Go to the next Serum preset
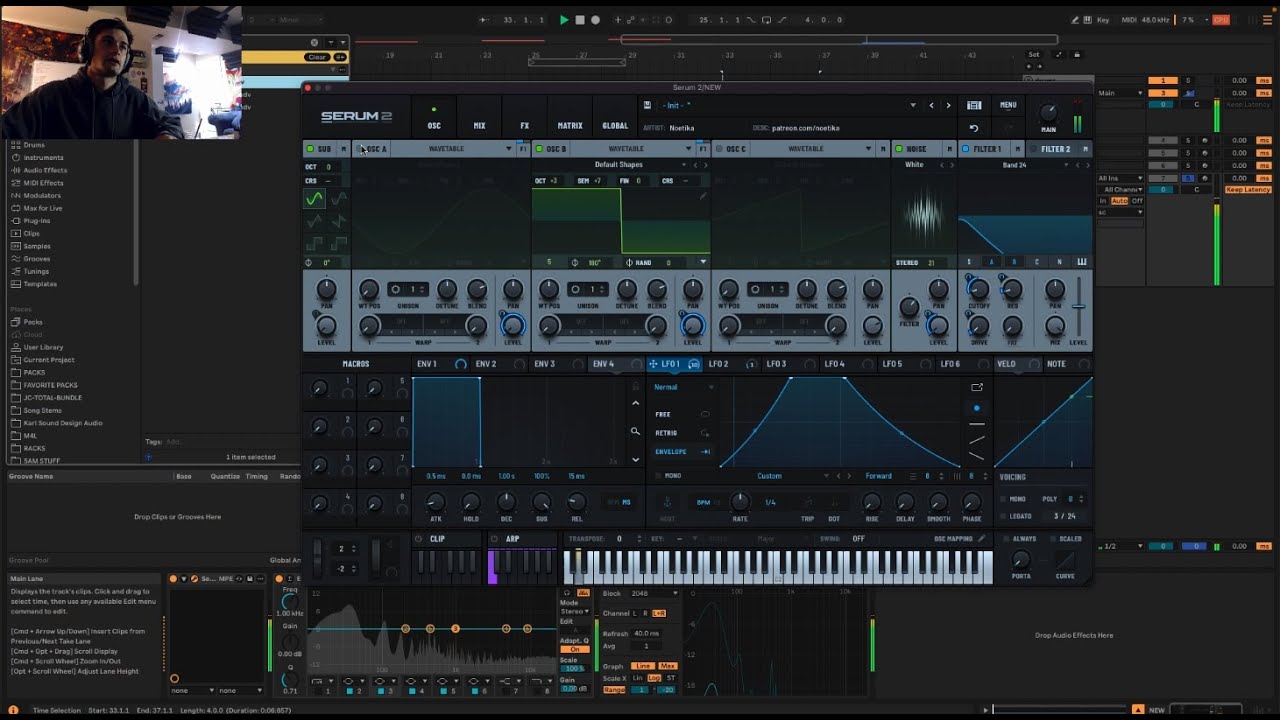1280x720 pixels. coord(948,105)
